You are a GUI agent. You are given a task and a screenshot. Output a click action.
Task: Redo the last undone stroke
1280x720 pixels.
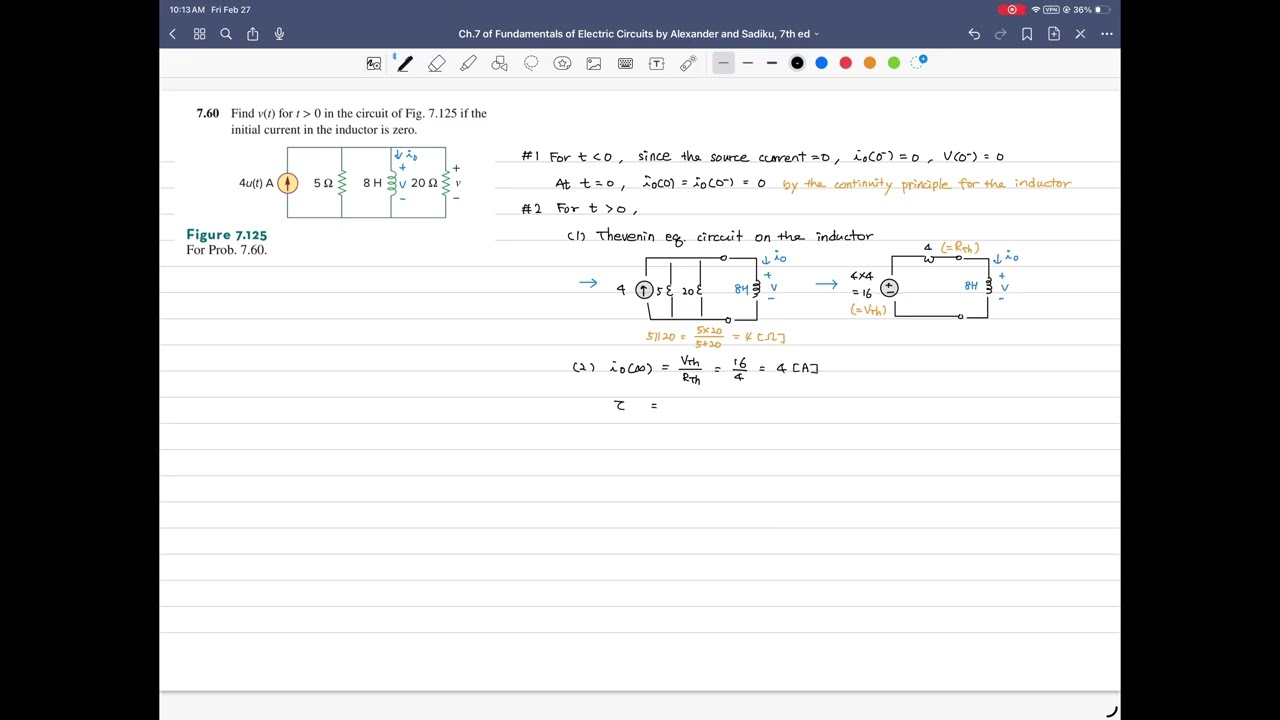click(1000, 34)
